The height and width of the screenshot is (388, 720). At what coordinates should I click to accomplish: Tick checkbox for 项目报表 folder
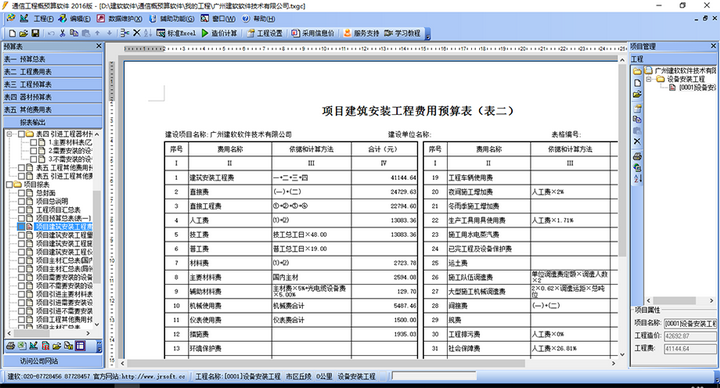tap(9, 185)
